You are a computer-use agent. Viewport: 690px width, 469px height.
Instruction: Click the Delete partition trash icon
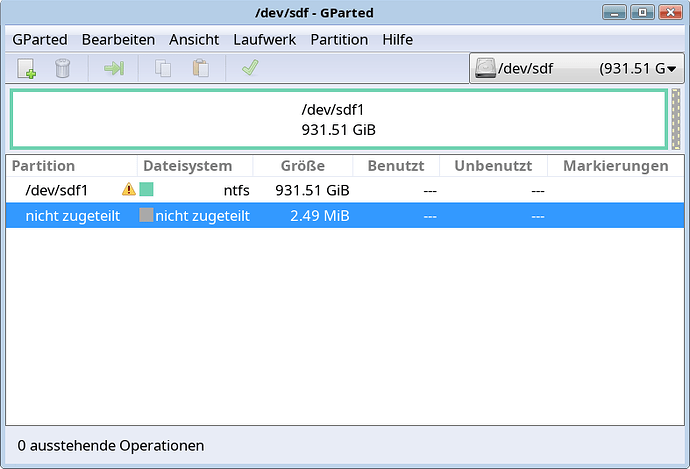click(x=62, y=69)
